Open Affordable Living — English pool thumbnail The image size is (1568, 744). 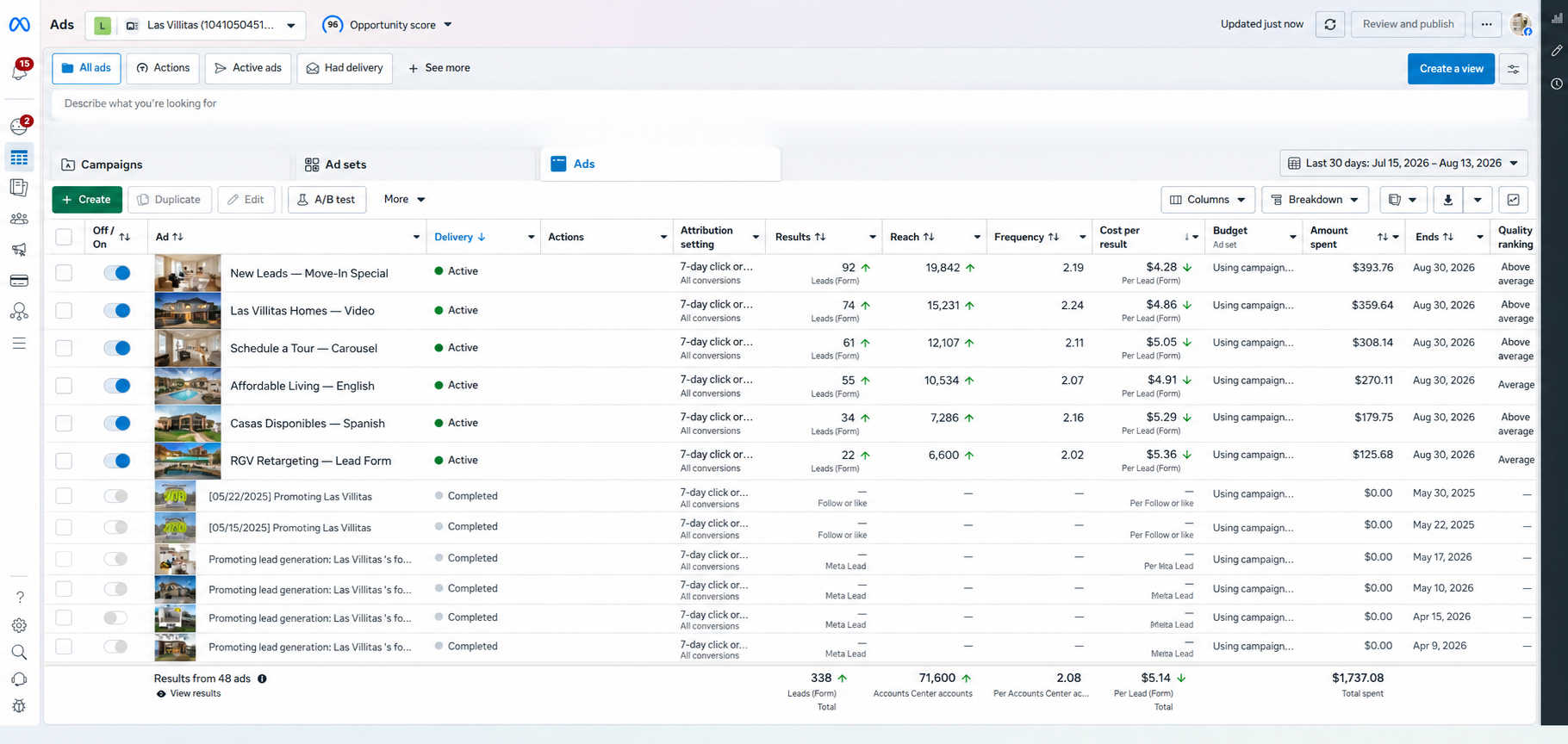(x=188, y=386)
